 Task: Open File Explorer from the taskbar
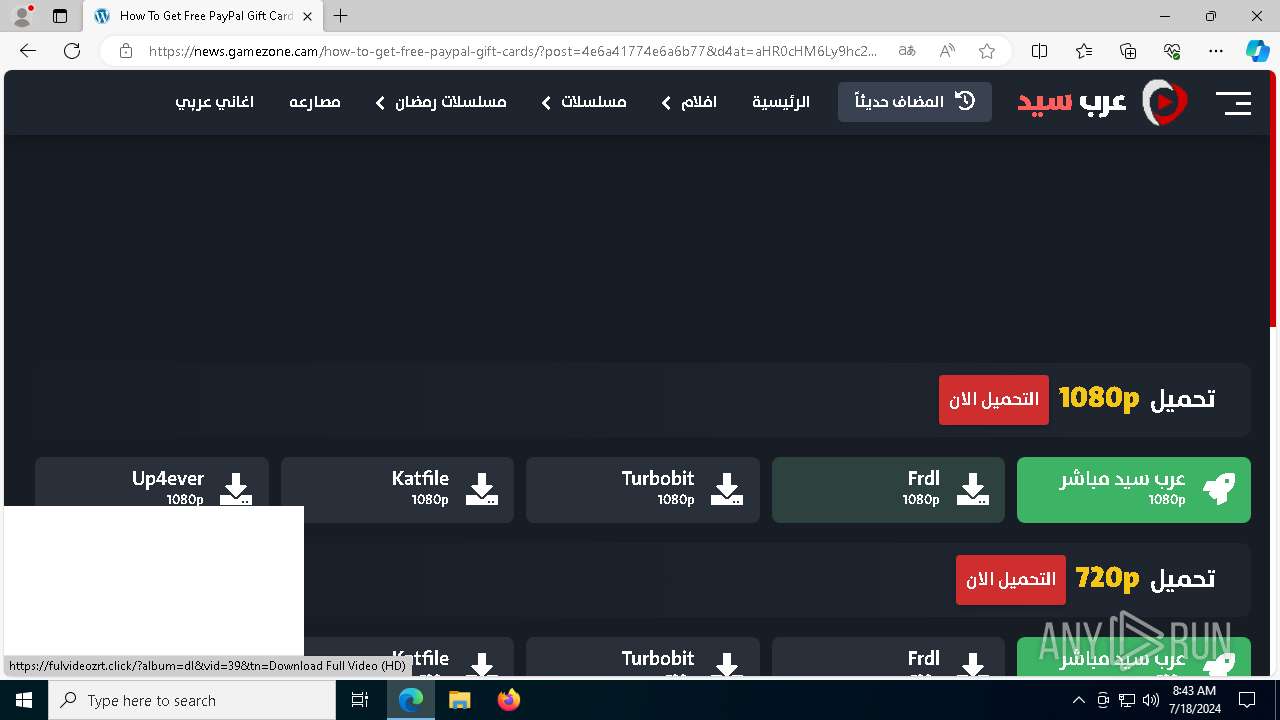(459, 700)
